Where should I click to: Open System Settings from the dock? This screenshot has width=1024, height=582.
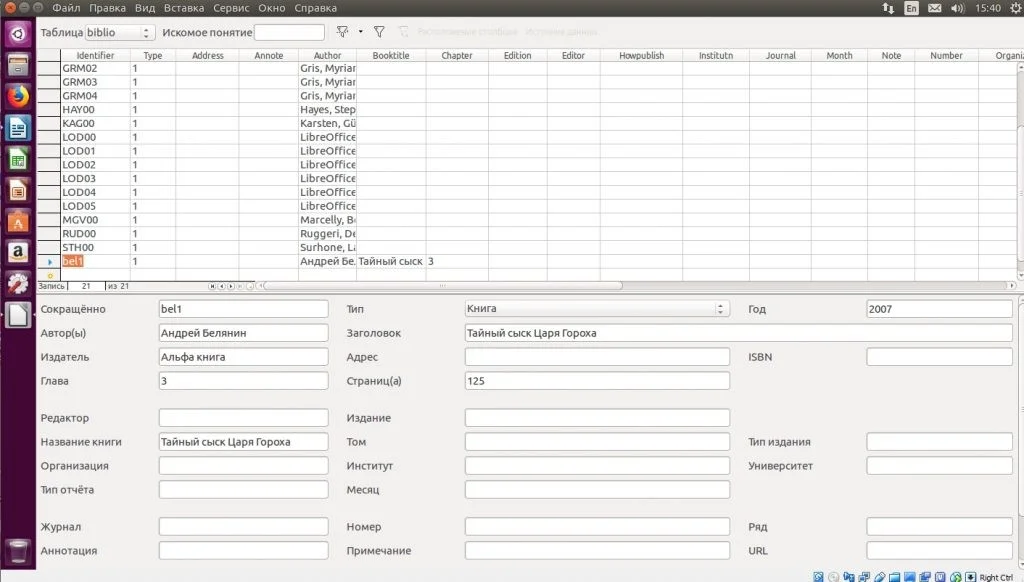click(17, 283)
